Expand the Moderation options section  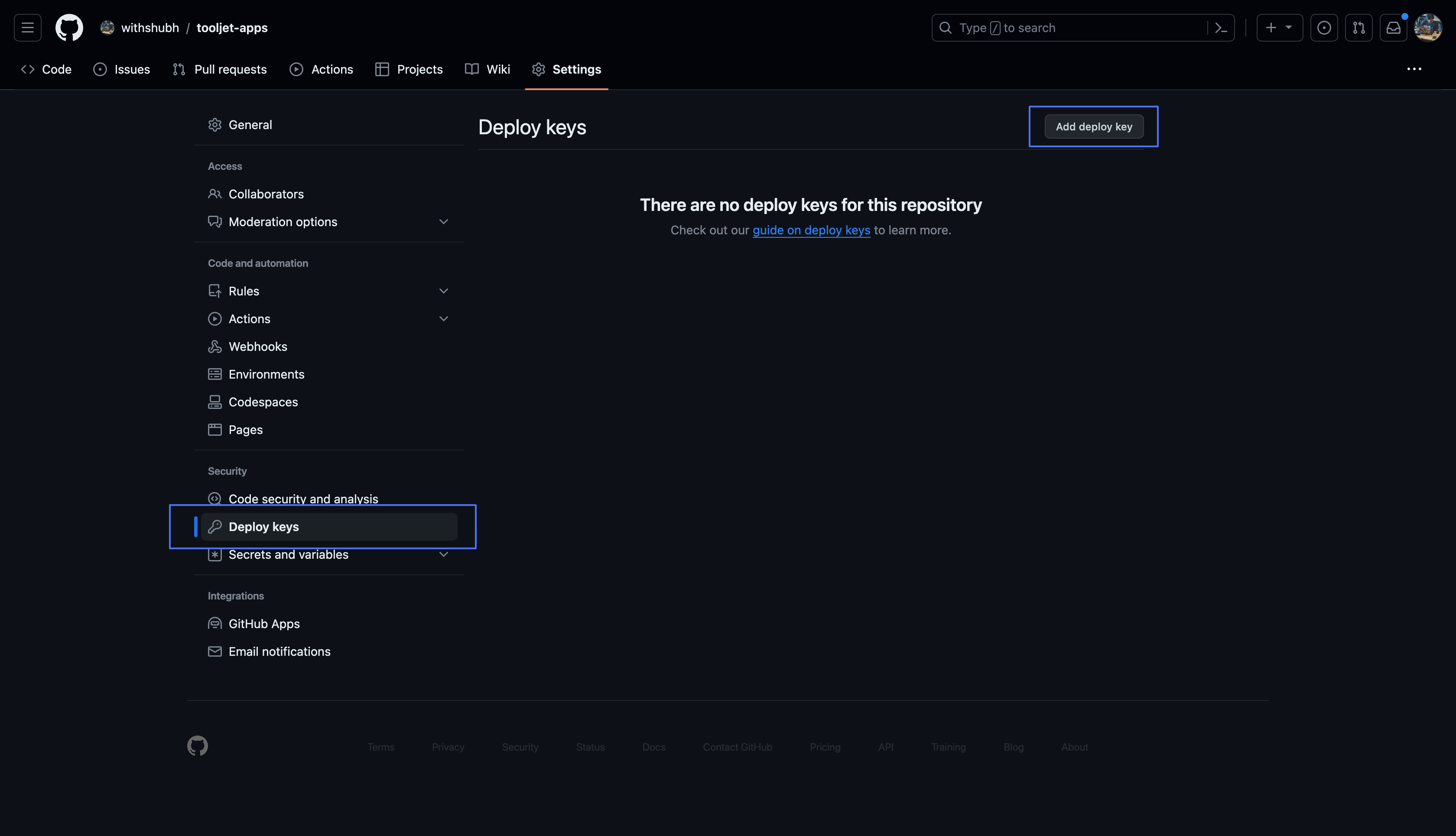443,222
